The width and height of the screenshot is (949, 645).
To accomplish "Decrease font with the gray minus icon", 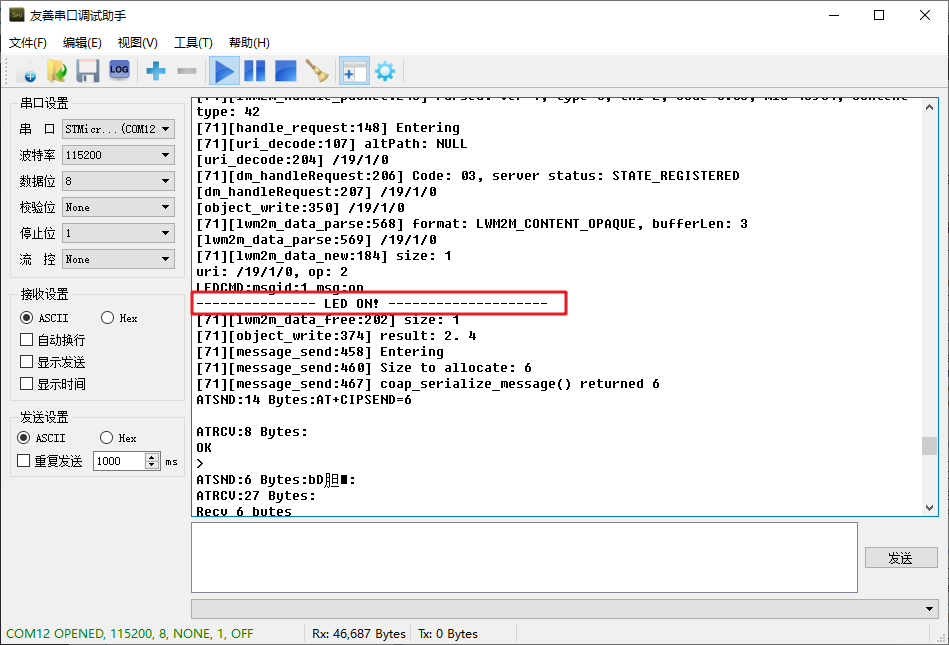I will (186, 71).
